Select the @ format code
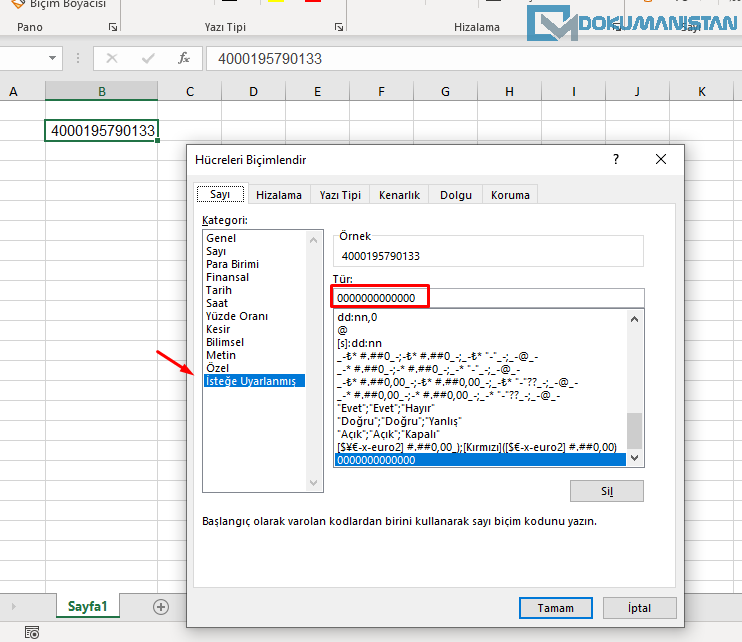Screen dimensions: 742x642 [x=480, y=330]
